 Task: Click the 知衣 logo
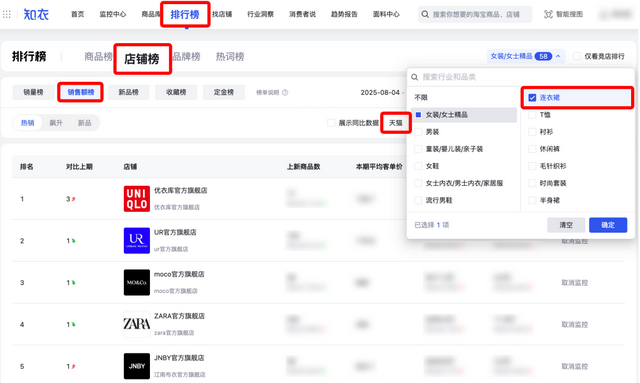point(36,15)
